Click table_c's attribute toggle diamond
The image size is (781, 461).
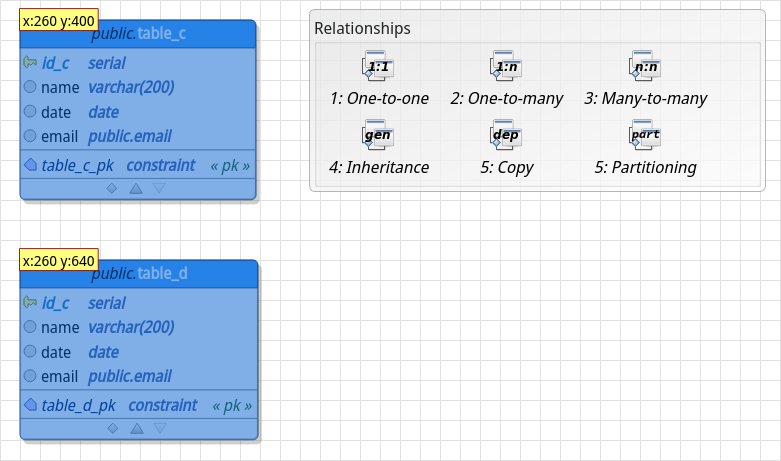(112, 187)
